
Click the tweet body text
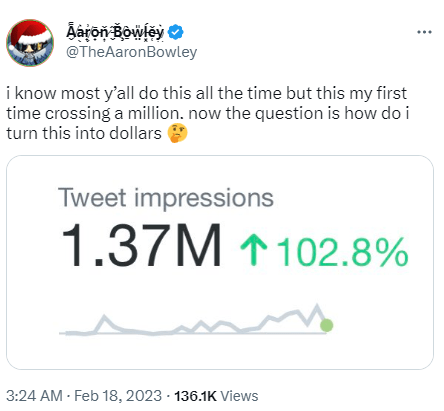[207, 114]
